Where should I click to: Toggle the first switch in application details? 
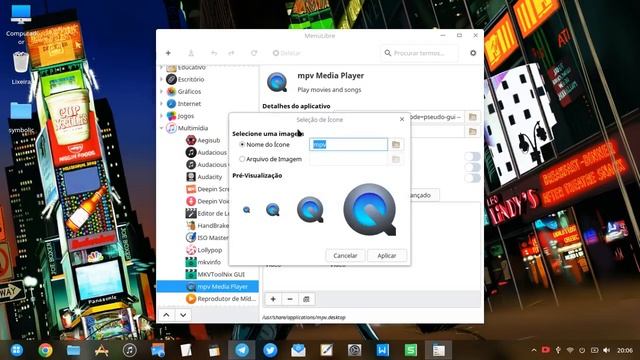click(x=473, y=156)
